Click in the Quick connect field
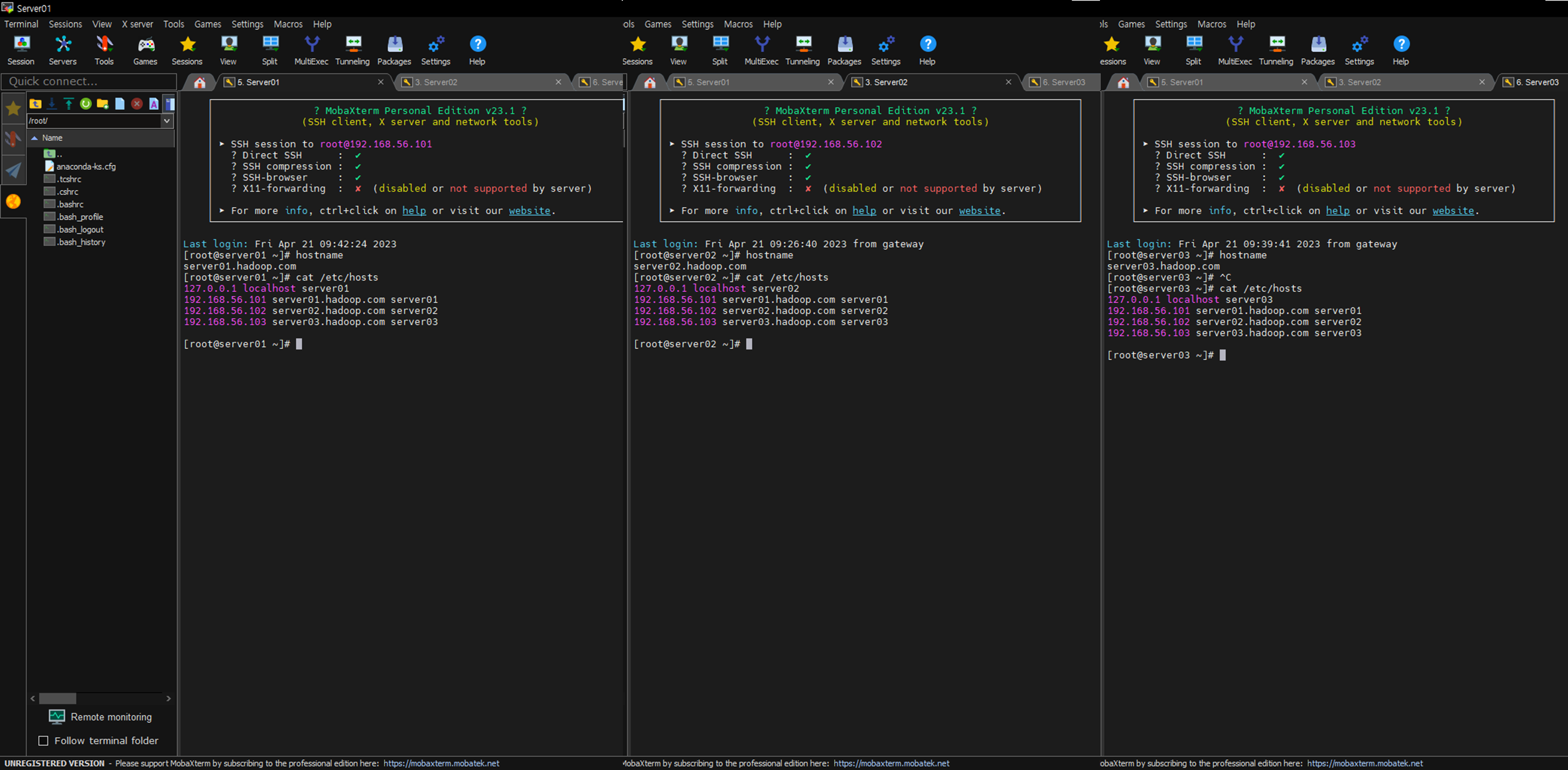 89,82
